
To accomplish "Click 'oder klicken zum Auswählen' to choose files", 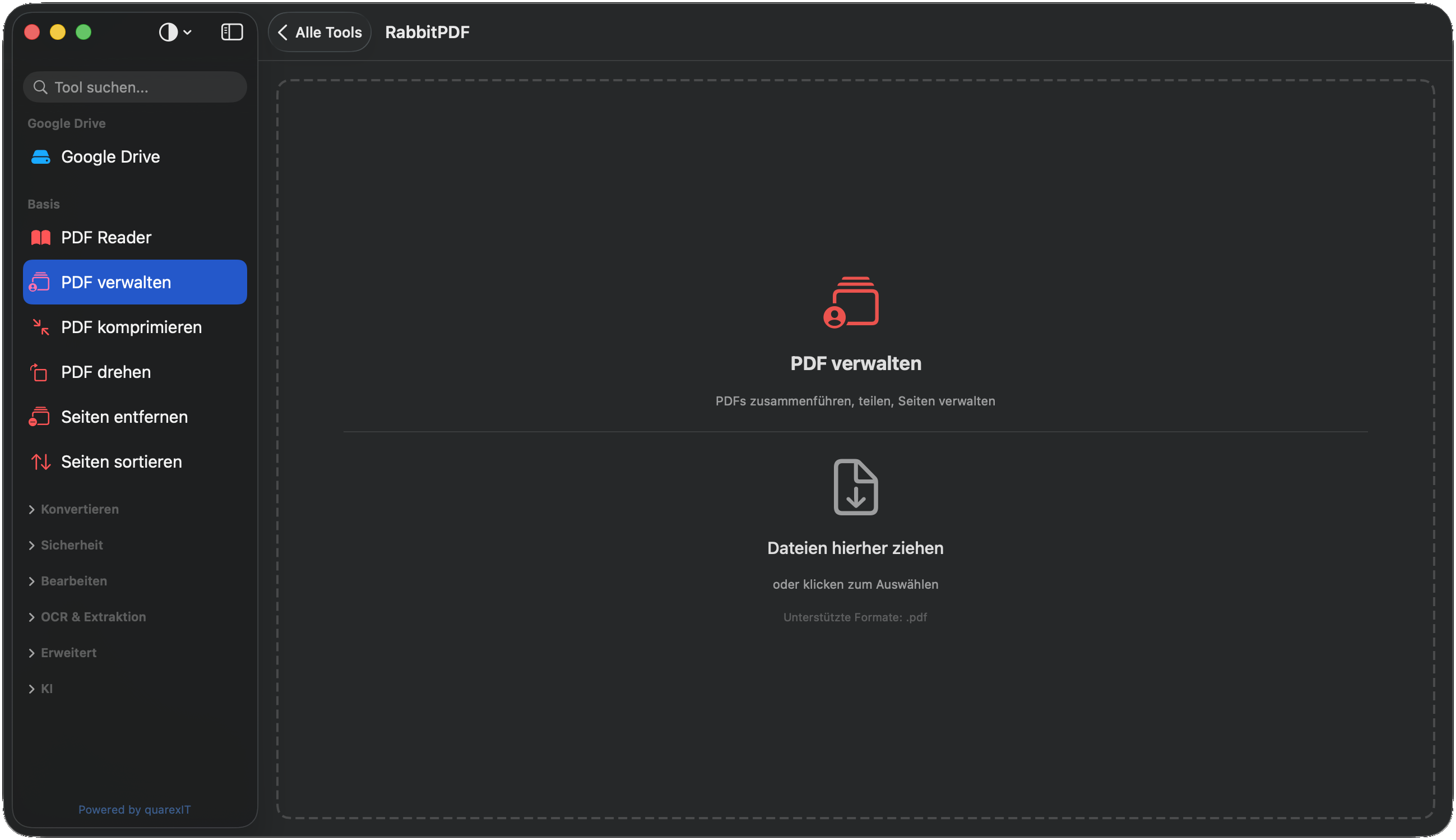I will (855, 584).
